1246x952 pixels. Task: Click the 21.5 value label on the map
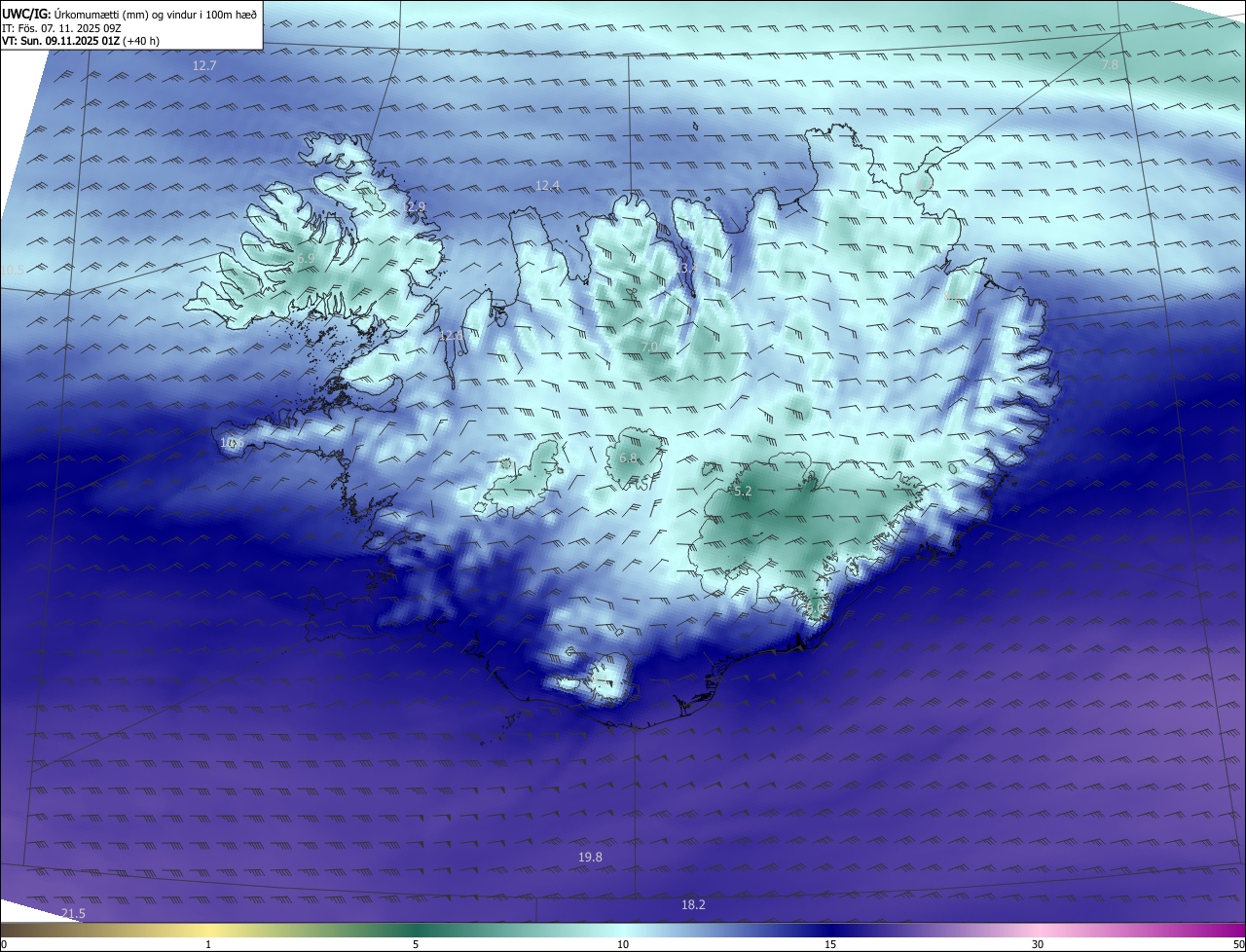(73, 913)
